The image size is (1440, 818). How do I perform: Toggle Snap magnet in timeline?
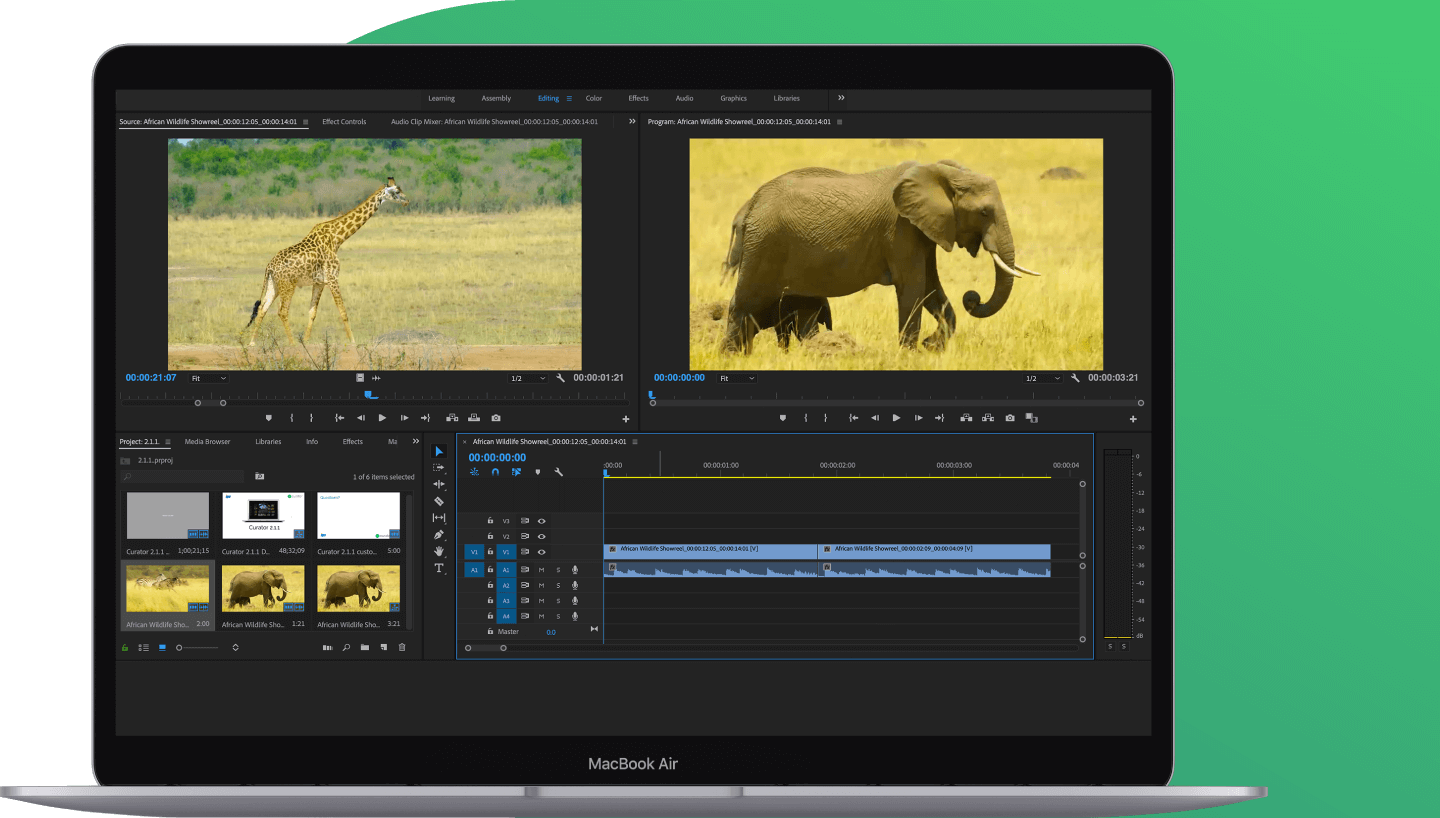click(x=495, y=472)
